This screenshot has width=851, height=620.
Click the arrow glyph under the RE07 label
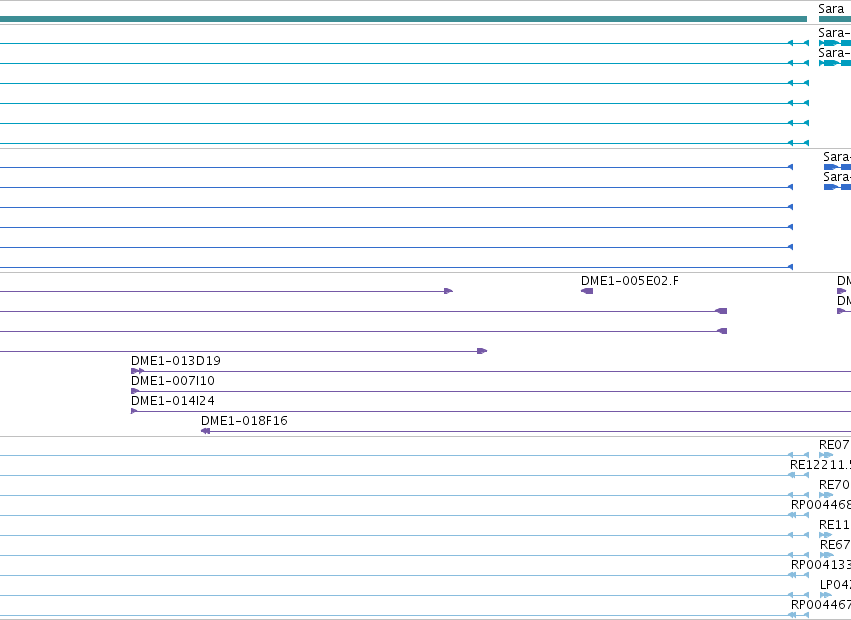pos(826,455)
